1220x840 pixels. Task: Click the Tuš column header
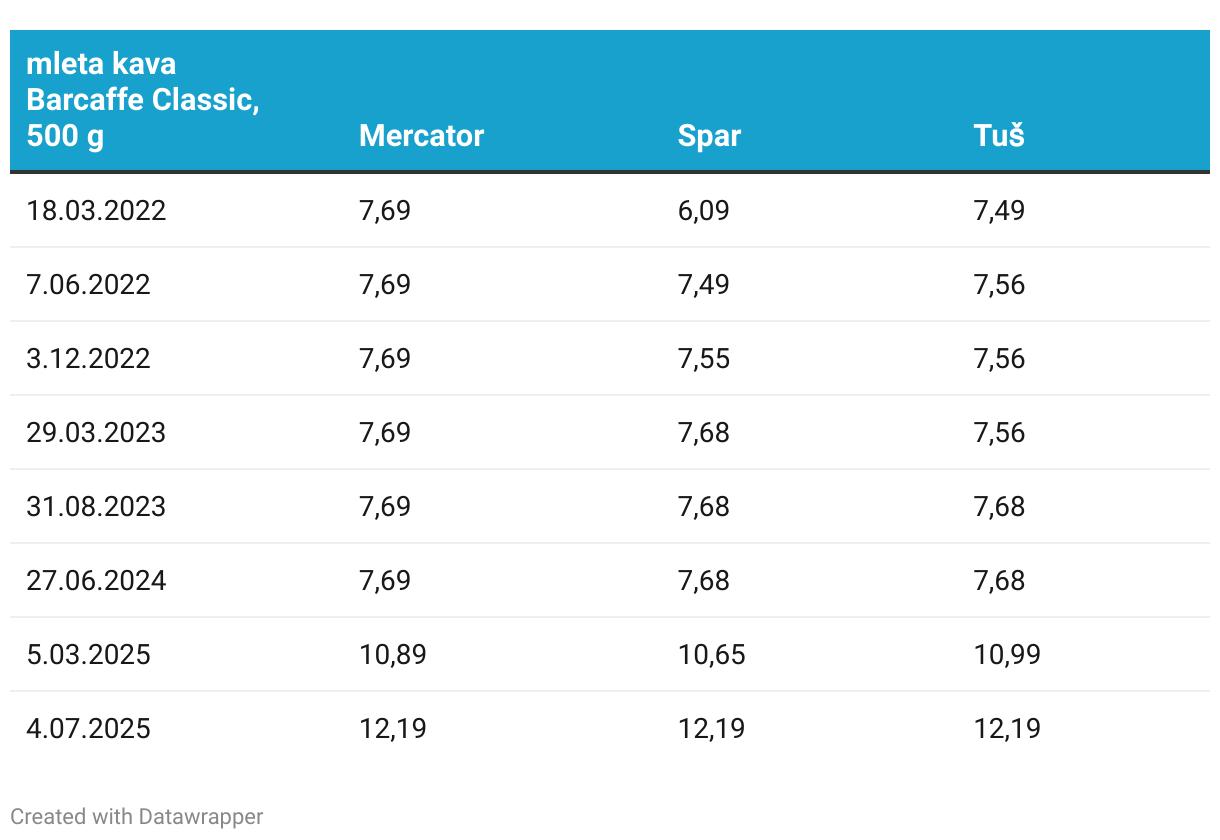(x=999, y=136)
